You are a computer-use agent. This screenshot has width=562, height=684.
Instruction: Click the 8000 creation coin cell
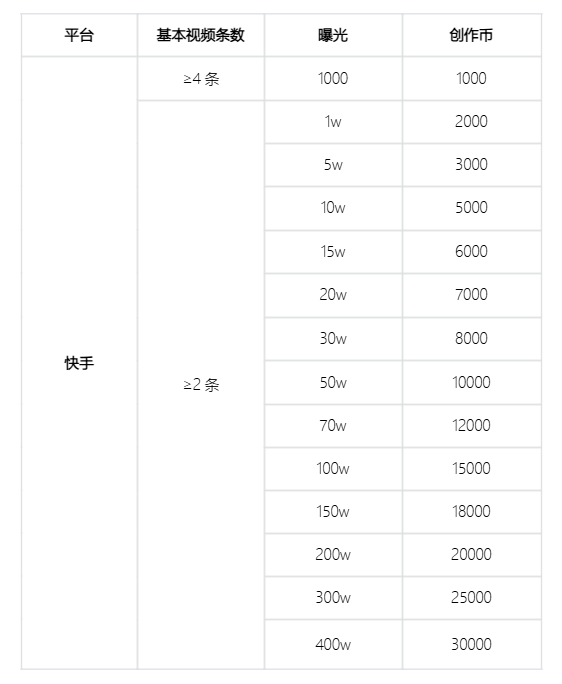click(471, 339)
